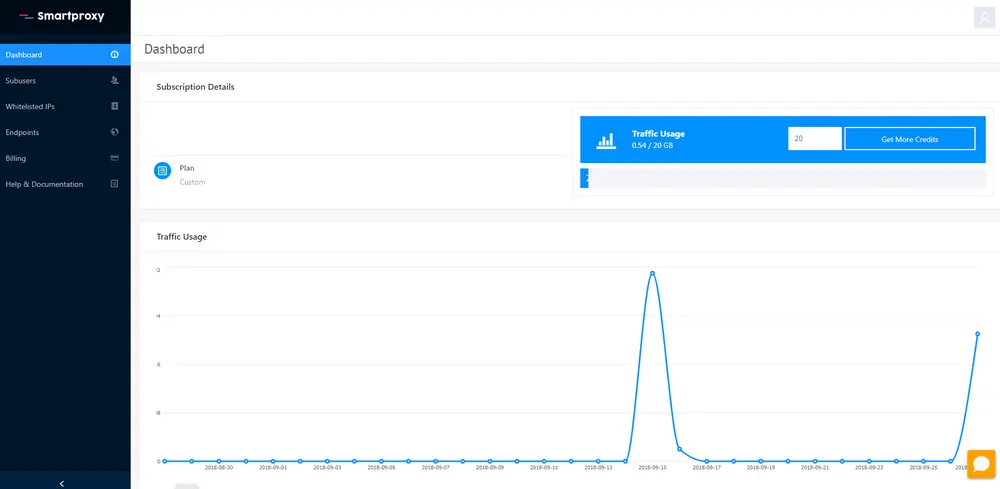The width and height of the screenshot is (1000, 489).
Task: Click the Endpoints globe icon
Action: click(x=115, y=132)
